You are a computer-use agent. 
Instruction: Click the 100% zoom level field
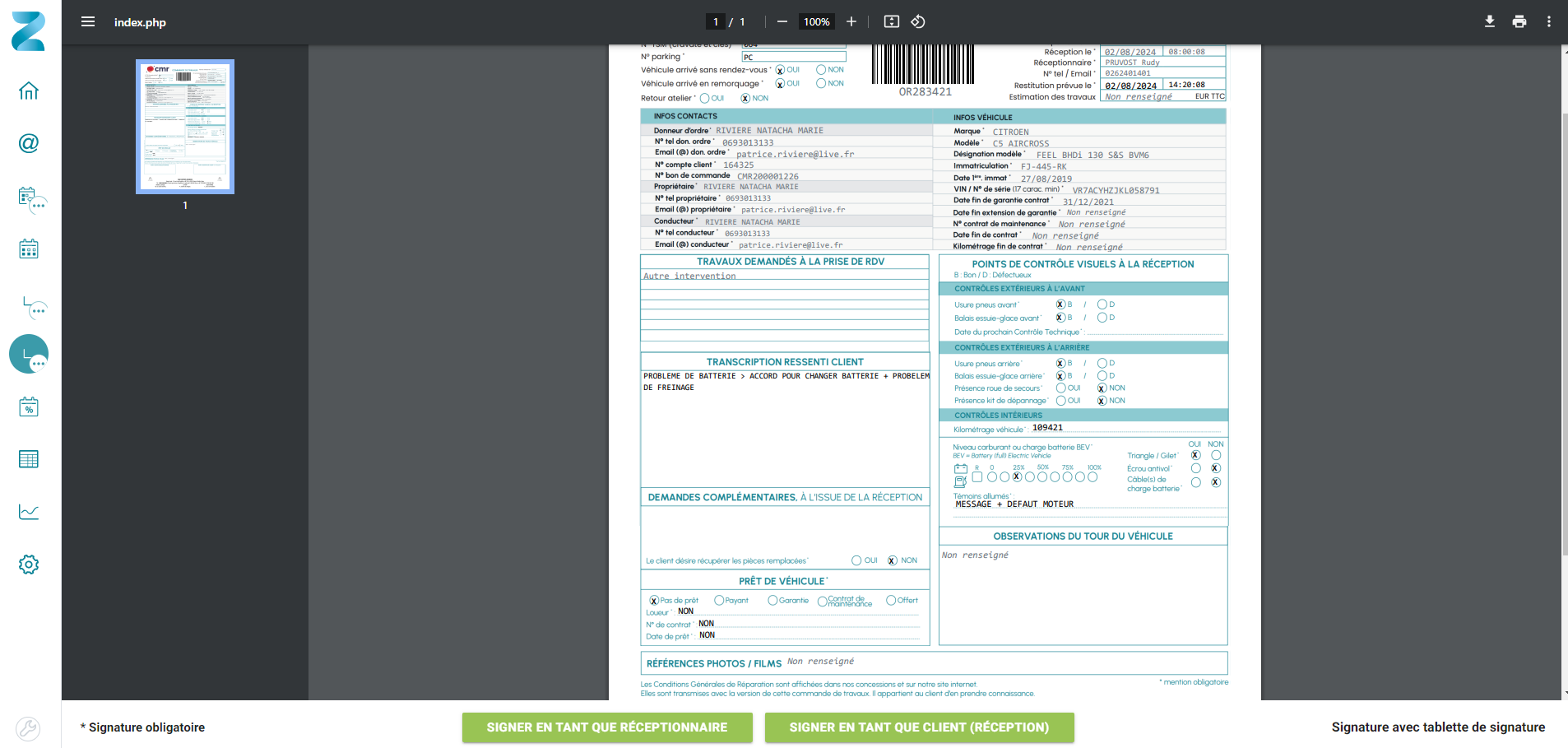coord(817,22)
